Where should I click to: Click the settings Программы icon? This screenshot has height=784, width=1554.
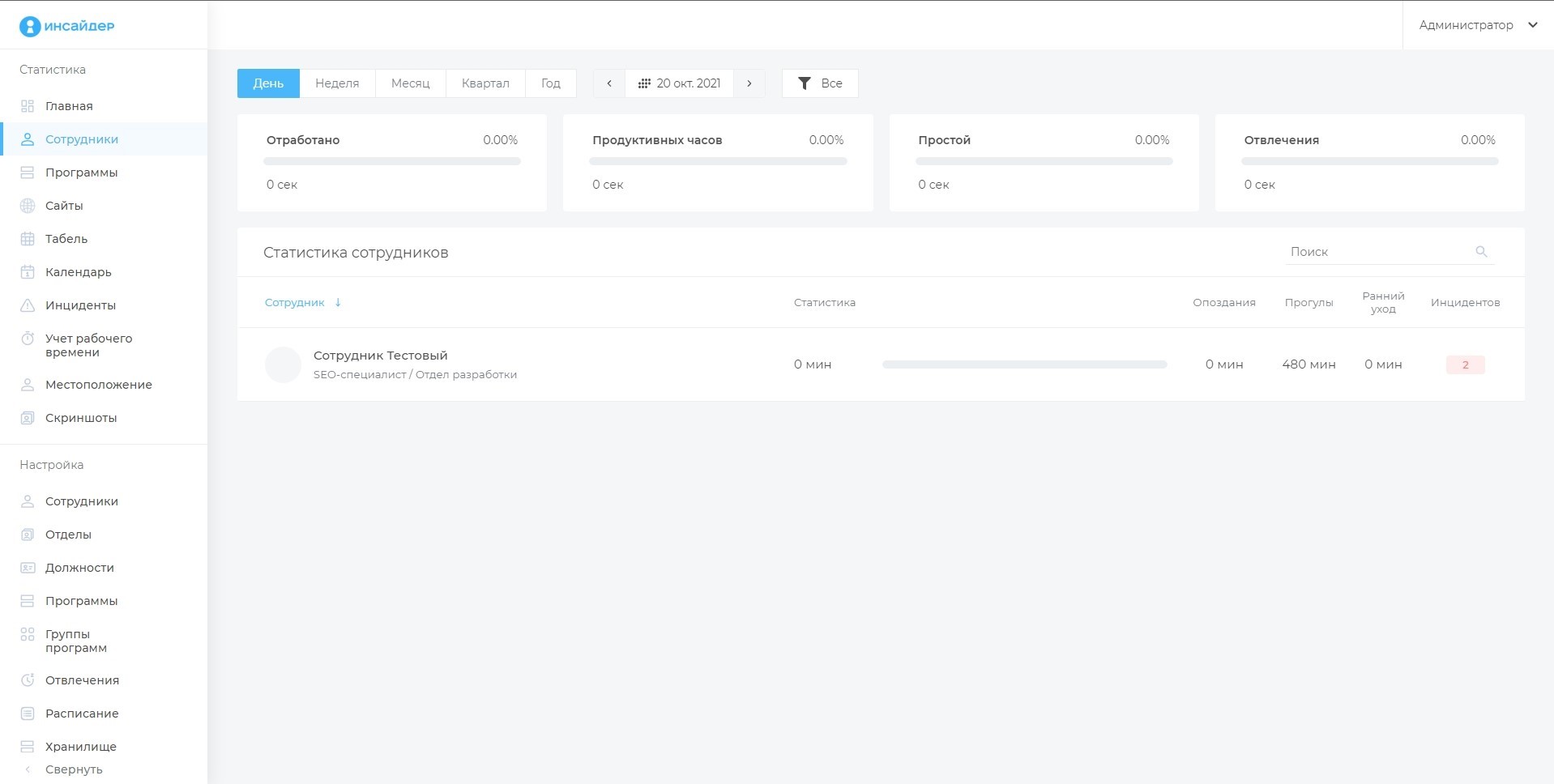(28, 601)
